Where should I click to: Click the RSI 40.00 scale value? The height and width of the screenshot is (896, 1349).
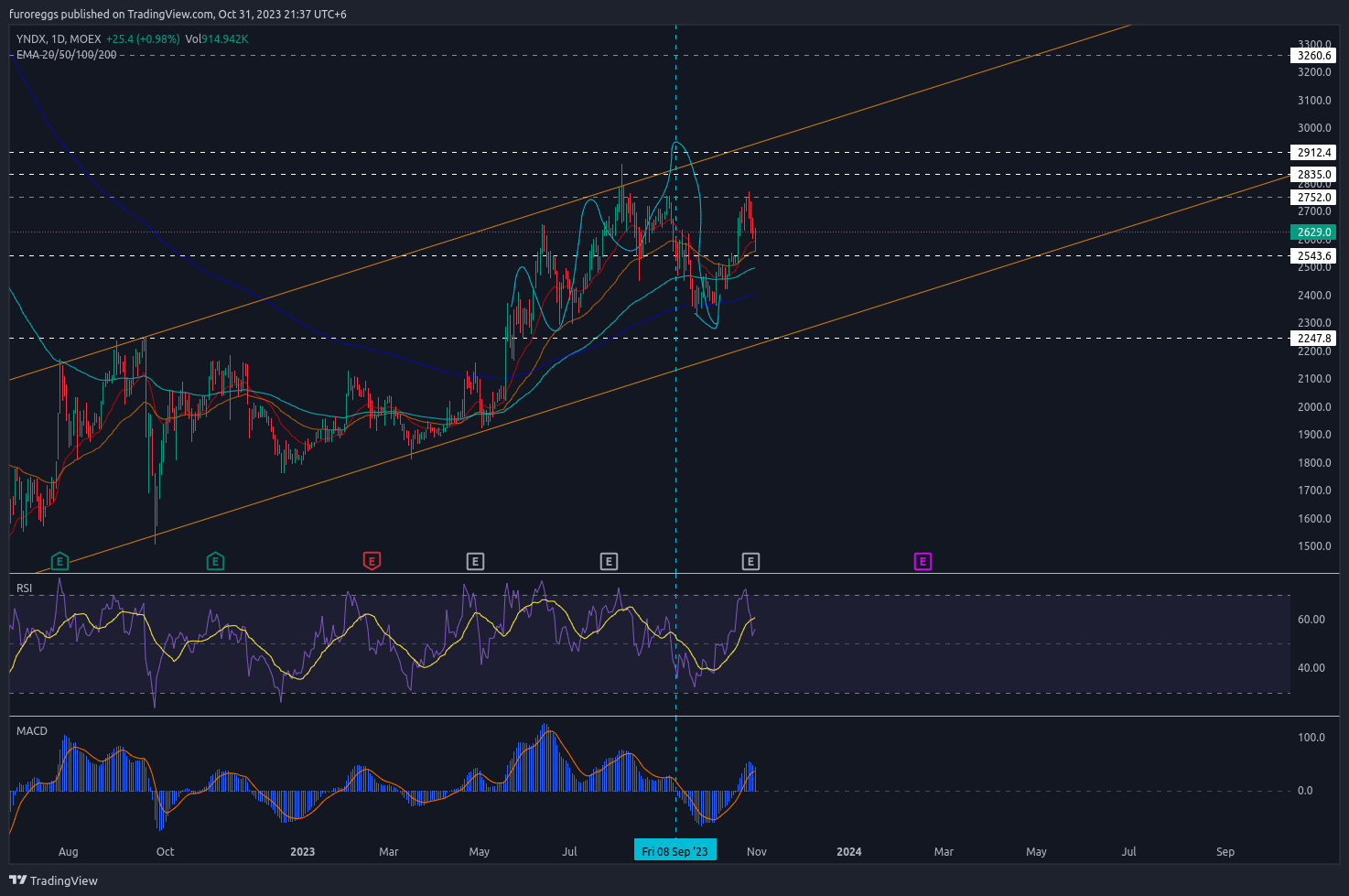(1311, 668)
